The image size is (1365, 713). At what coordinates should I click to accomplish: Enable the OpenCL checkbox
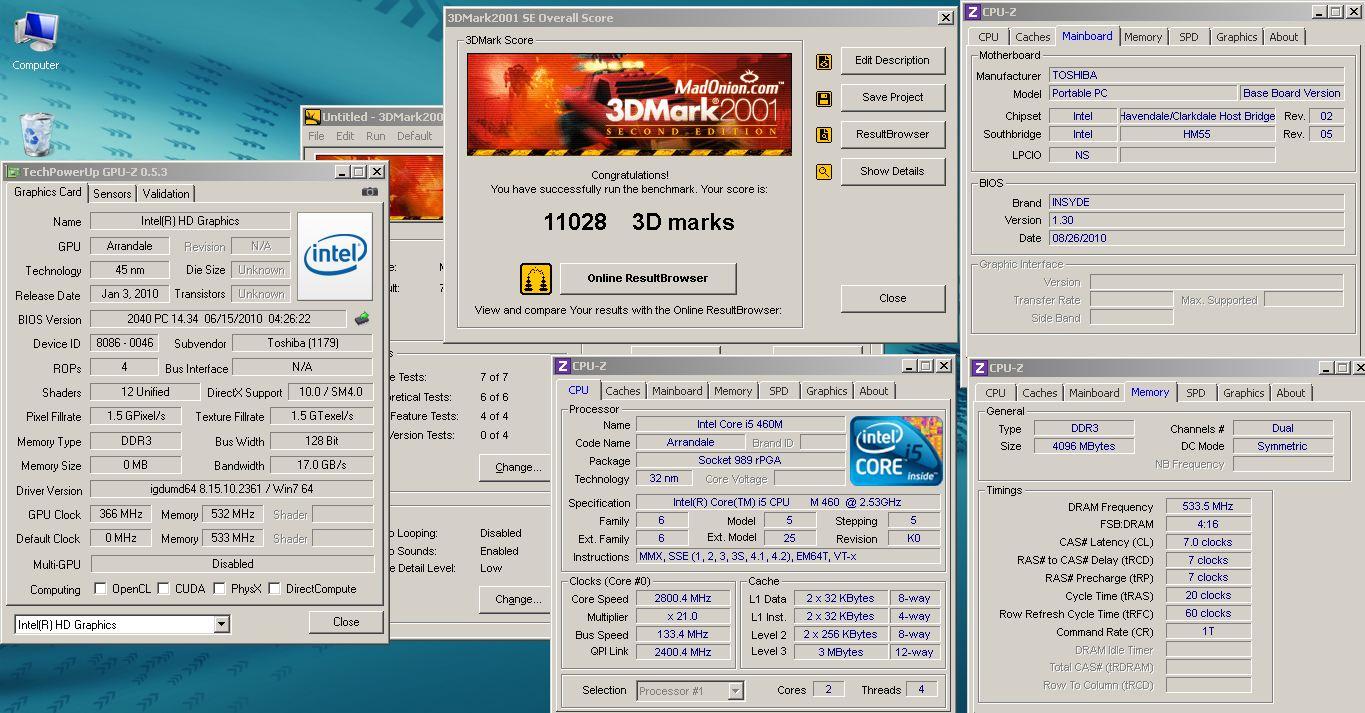tap(100, 588)
